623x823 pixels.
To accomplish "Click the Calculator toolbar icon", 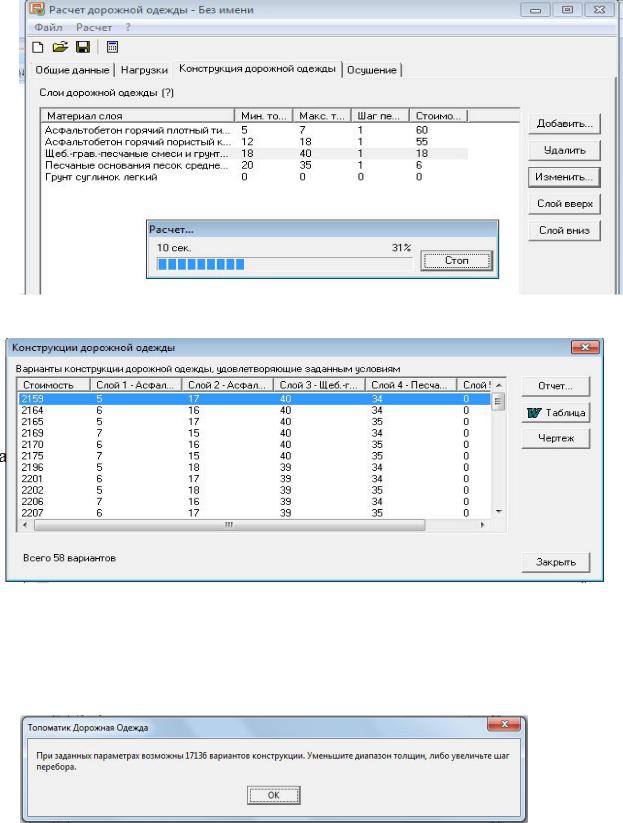I will click(112, 47).
